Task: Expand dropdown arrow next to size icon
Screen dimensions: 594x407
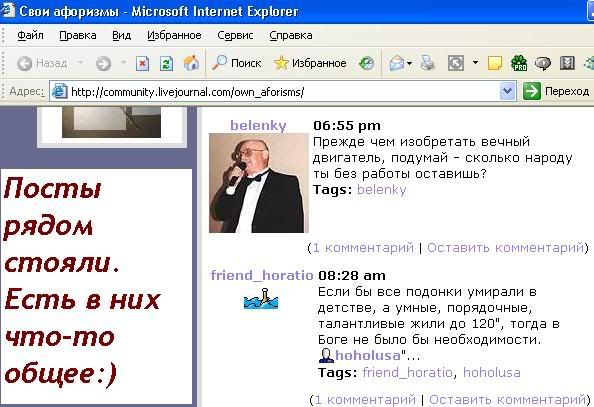Action: click(x=475, y=63)
